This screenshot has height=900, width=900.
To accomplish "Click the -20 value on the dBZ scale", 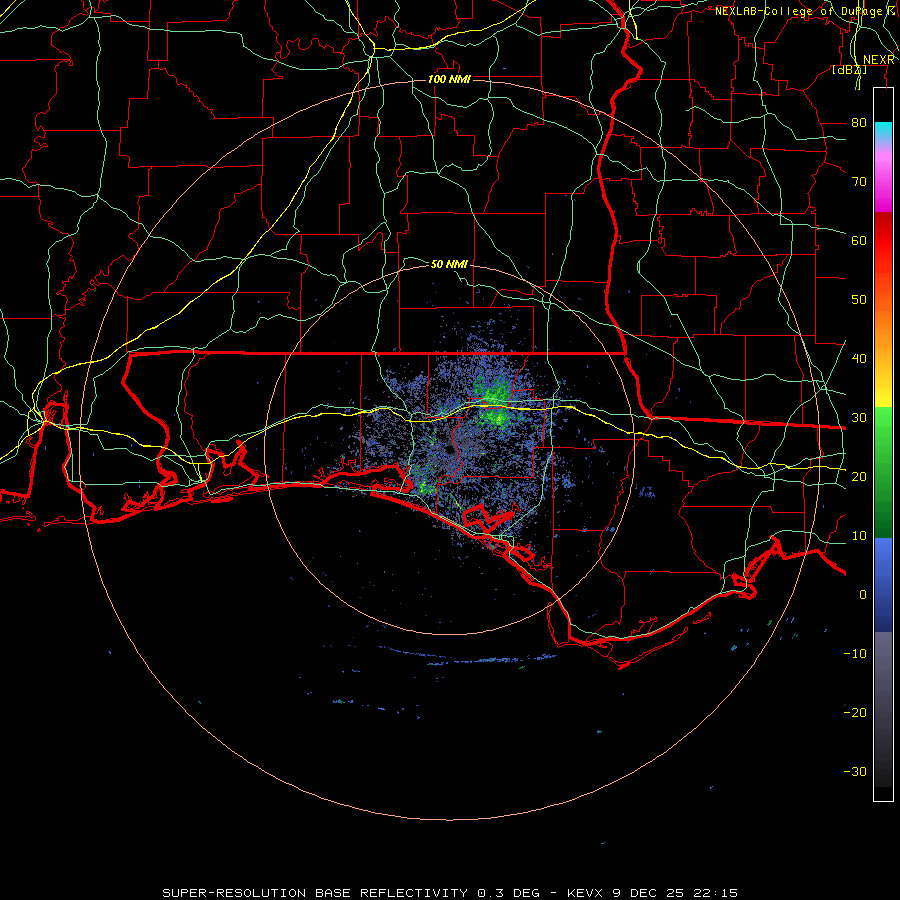I will coord(855,712).
